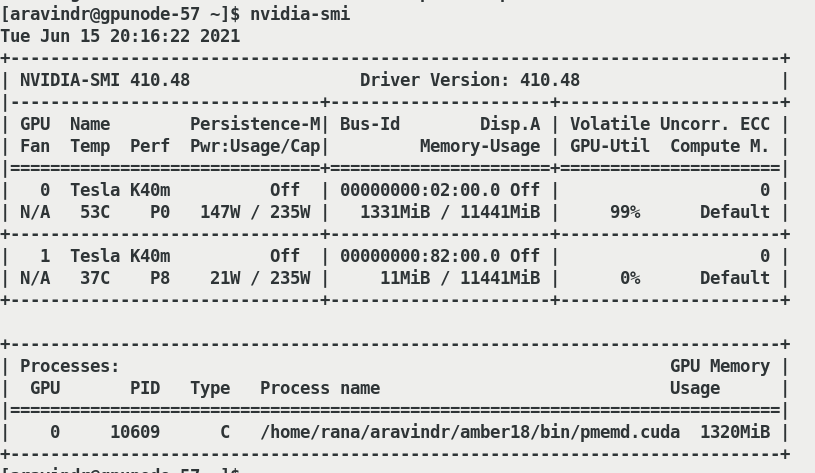Click the bus ID 00000000:82:00.0
Viewport: 815px width, 473px height.
(420, 256)
